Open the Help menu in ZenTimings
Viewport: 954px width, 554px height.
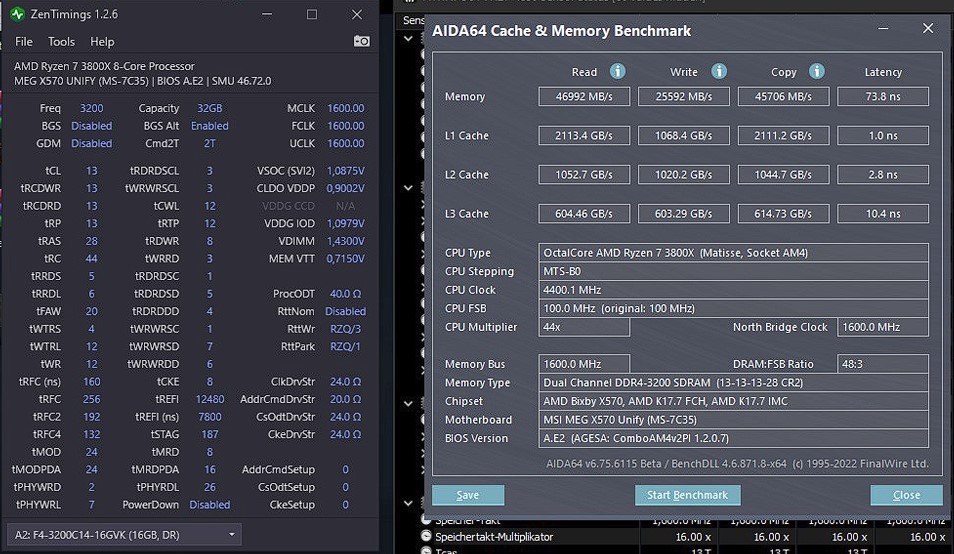pos(102,41)
